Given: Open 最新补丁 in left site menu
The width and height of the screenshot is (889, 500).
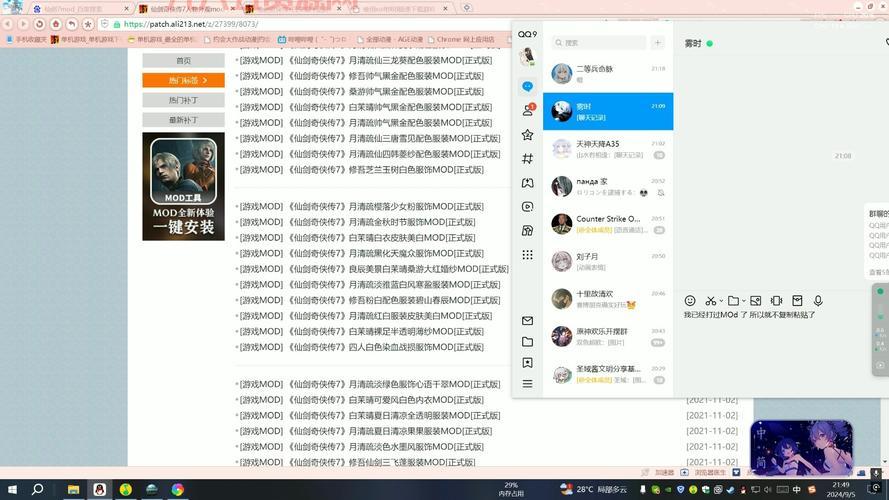Looking at the screenshot, I should click(x=183, y=120).
